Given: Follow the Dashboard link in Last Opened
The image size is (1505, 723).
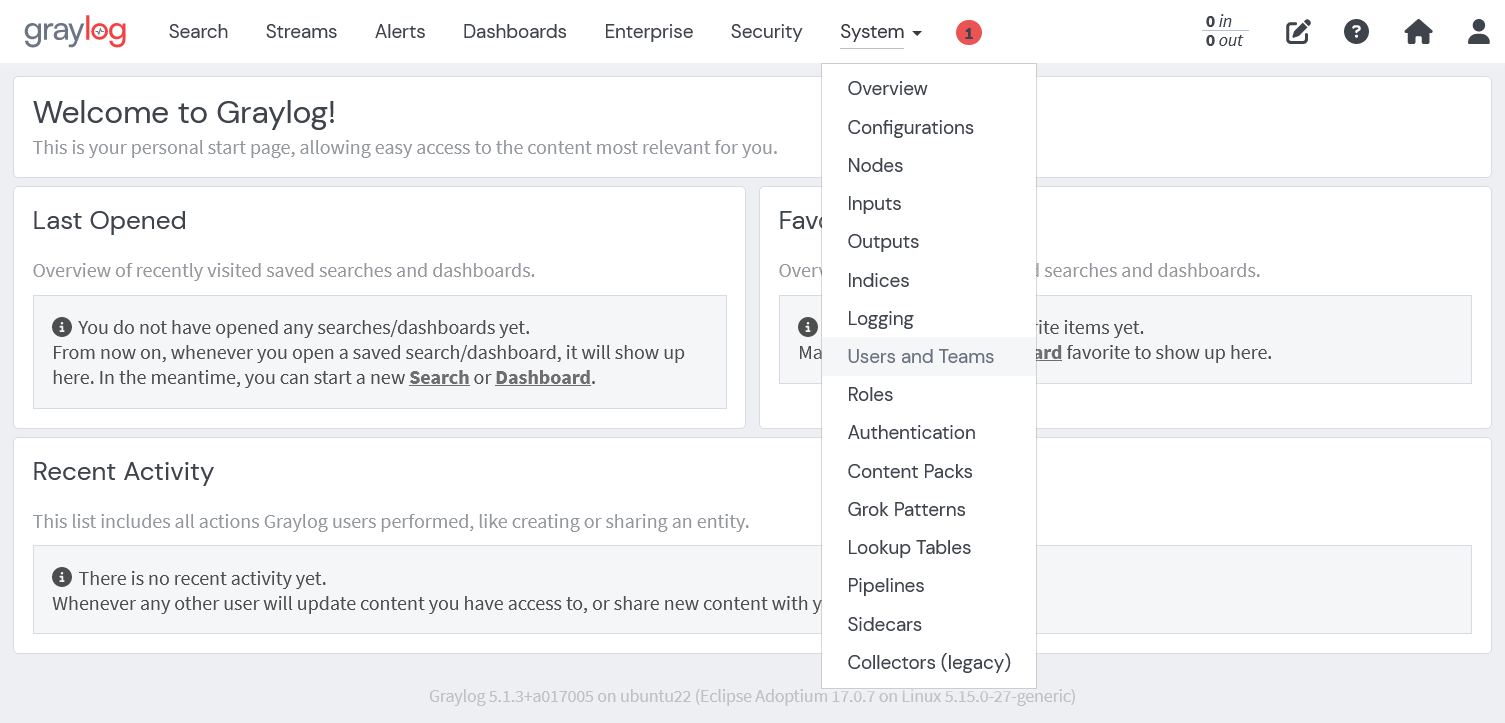Looking at the screenshot, I should (543, 378).
